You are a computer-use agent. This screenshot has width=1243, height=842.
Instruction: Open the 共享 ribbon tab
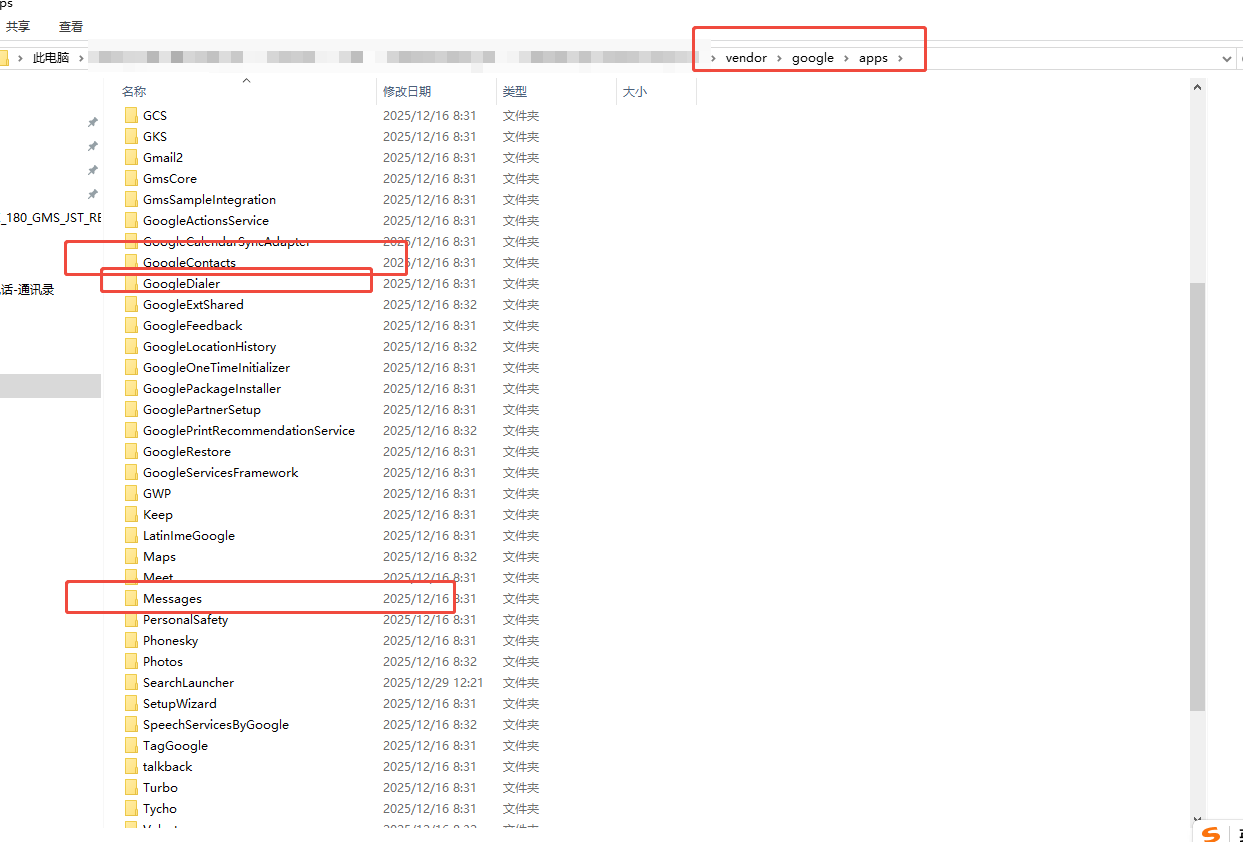click(18, 27)
